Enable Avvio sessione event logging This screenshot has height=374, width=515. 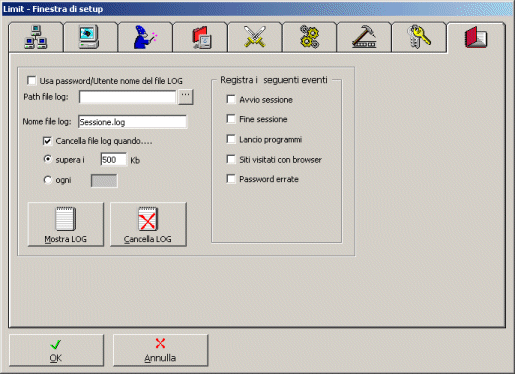(x=231, y=99)
